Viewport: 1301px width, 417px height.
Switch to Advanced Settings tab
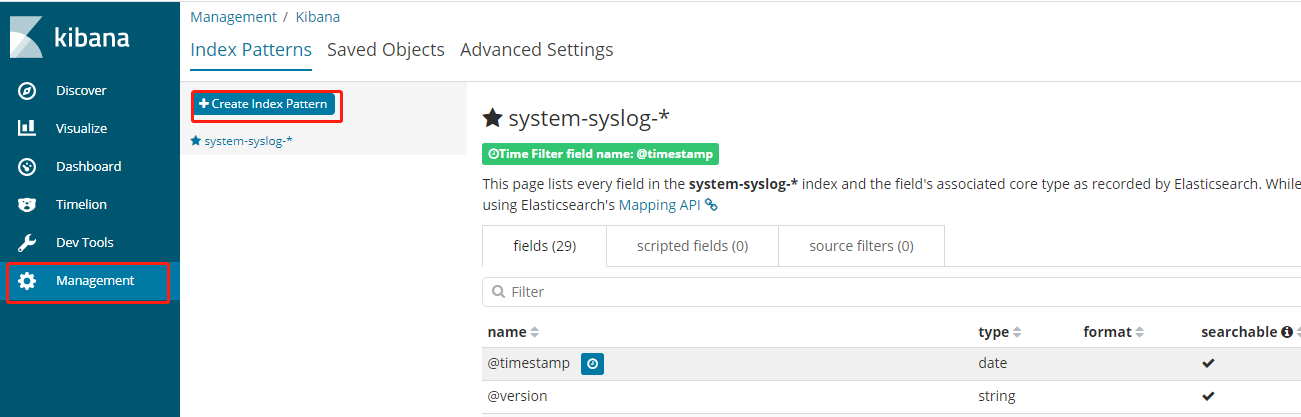(x=537, y=49)
